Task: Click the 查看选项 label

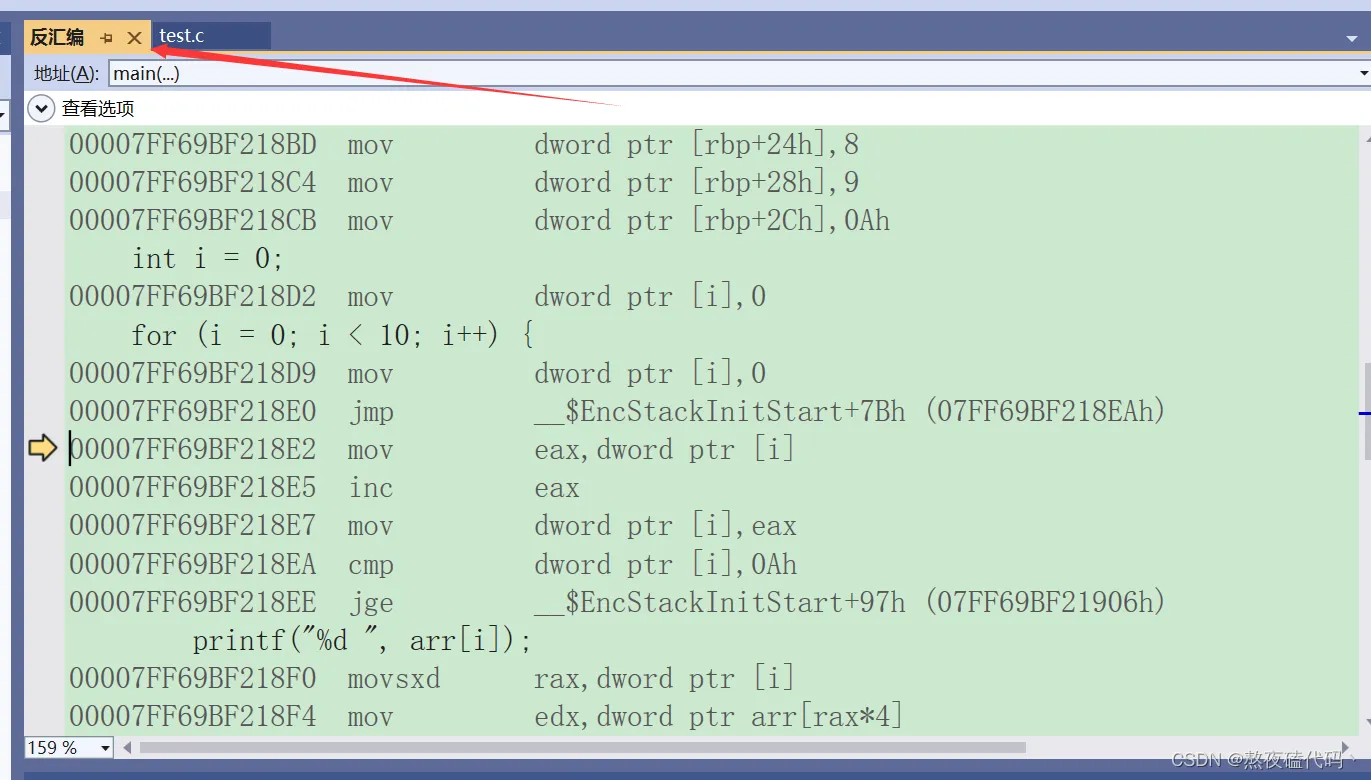Action: pos(98,108)
